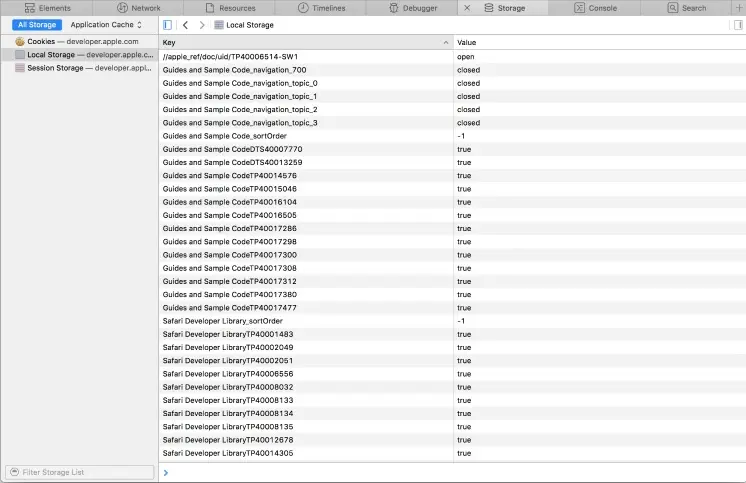Select Guides and Sample CodeTP40016104 row
Viewport: 746px width, 483px height.
click(x=452, y=202)
